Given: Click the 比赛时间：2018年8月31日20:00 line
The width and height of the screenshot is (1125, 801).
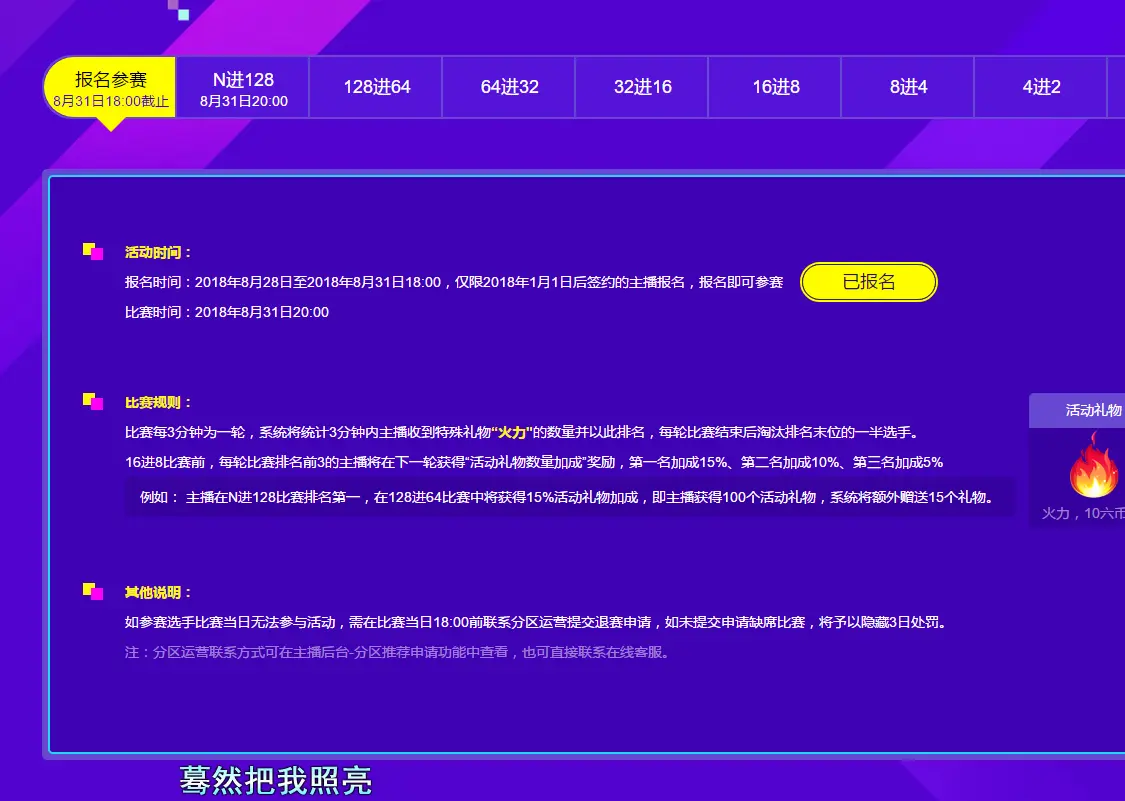Looking at the screenshot, I should tap(227, 312).
